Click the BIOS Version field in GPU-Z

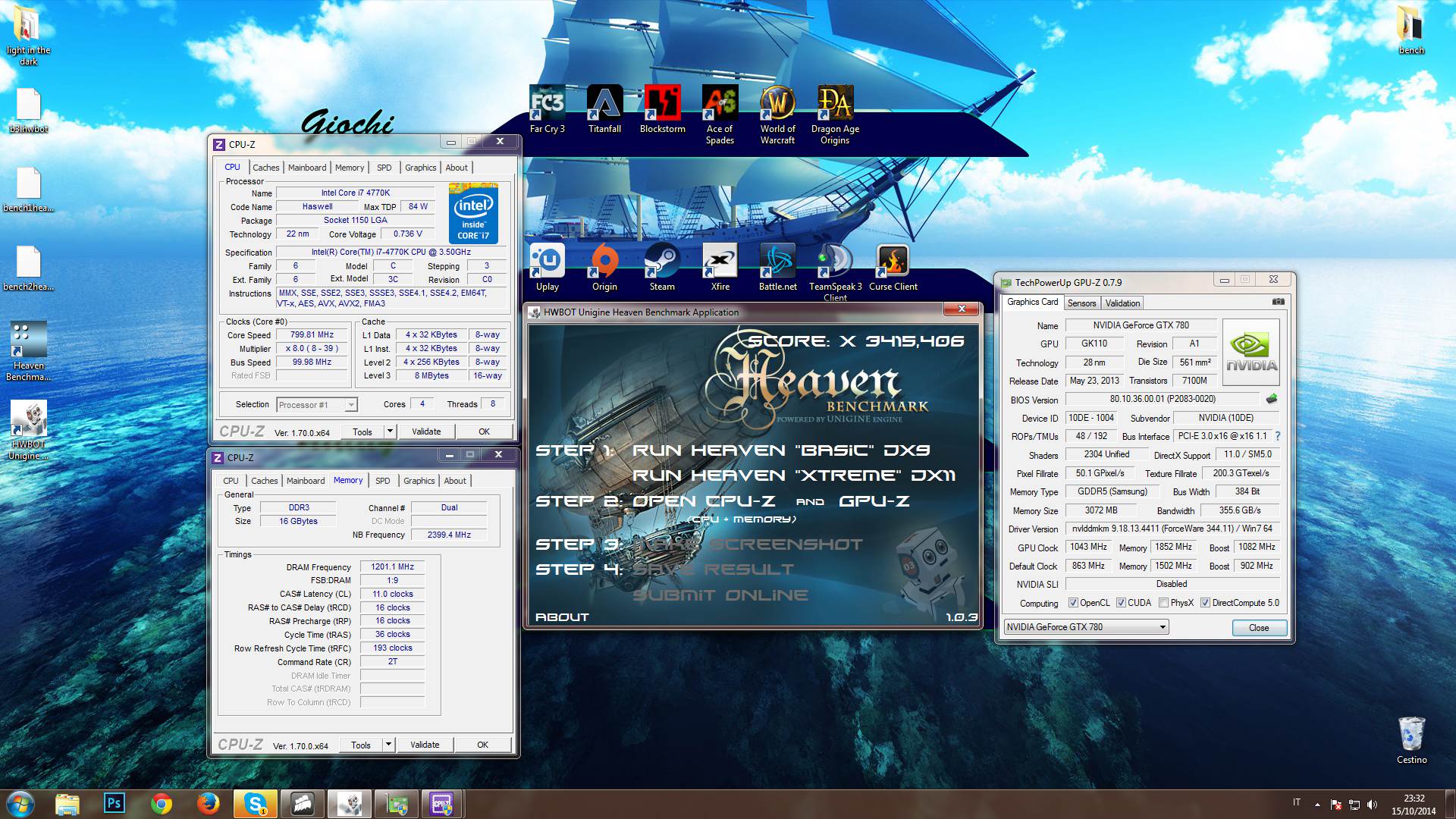1163,399
